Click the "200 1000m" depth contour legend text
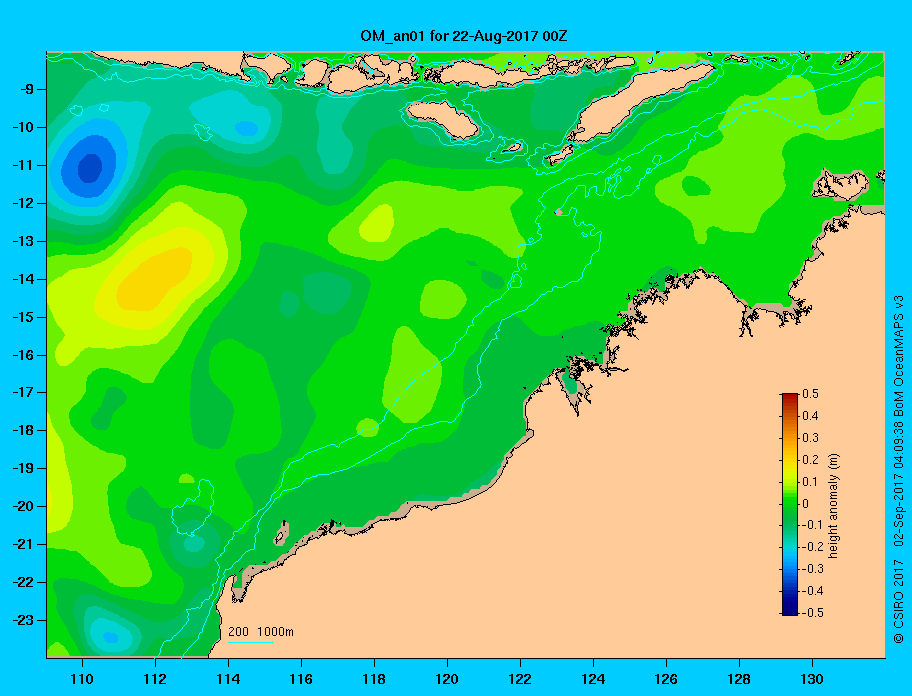 pyautogui.click(x=261, y=632)
